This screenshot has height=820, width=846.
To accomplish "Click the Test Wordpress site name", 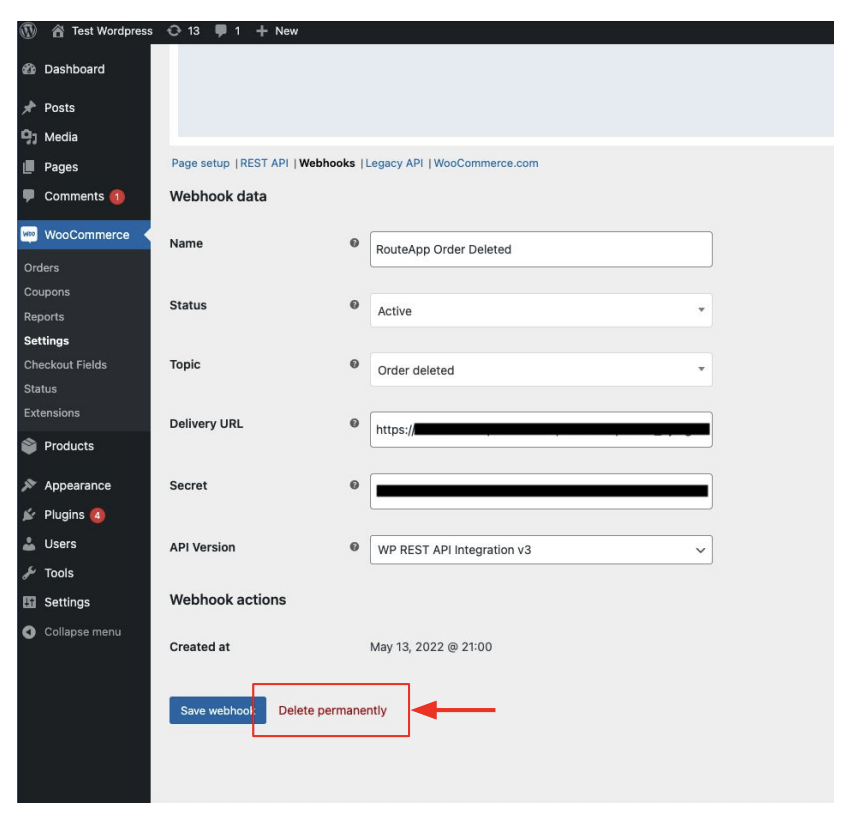I will coord(112,31).
